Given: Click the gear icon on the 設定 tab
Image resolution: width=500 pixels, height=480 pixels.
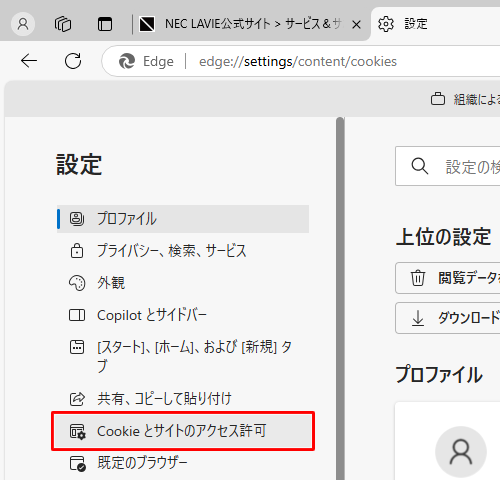Looking at the screenshot, I should [x=386, y=24].
